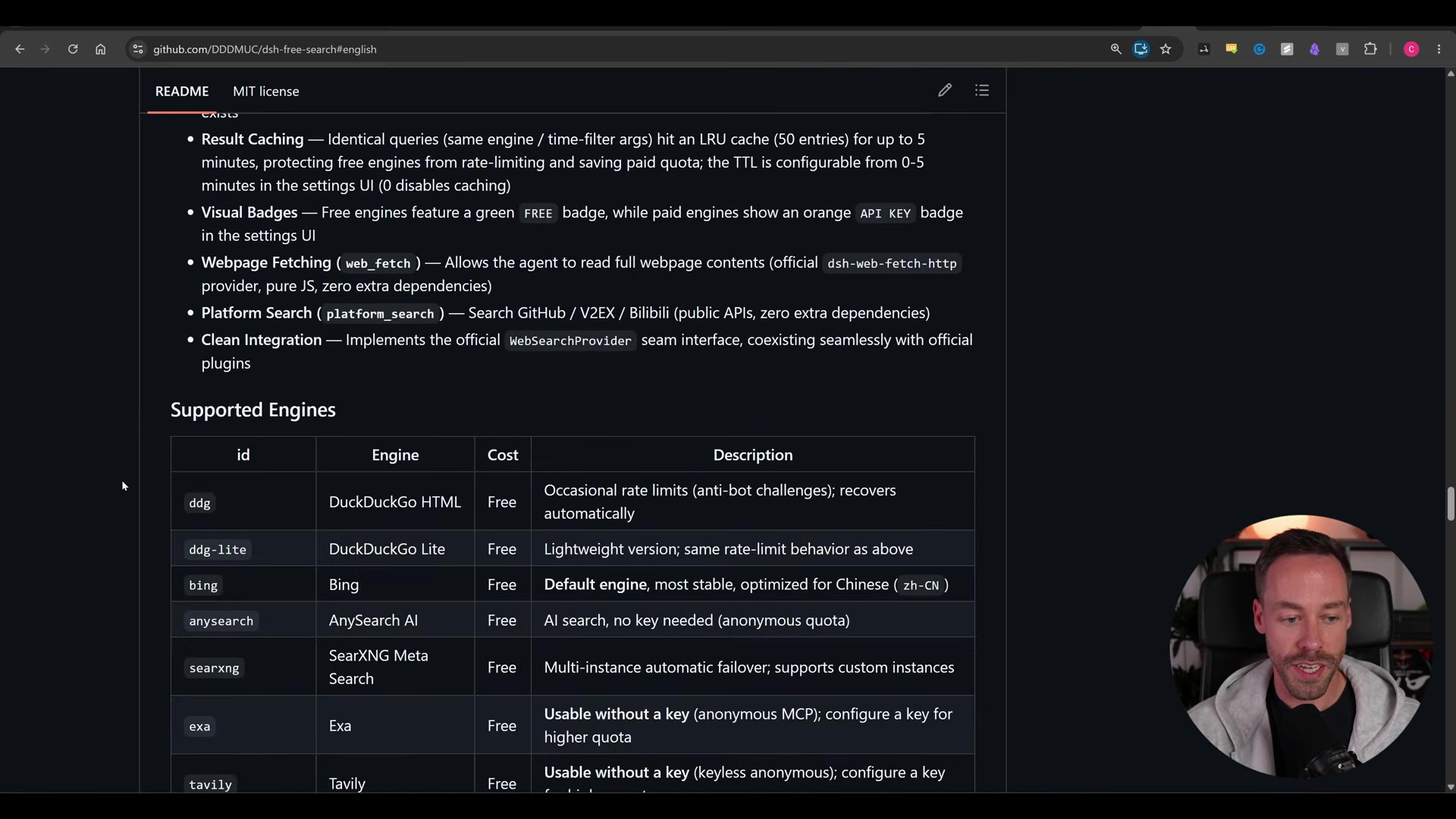Image resolution: width=1456 pixels, height=819 pixels.
Task: Click the Supported Engines heading
Action: pos(253,410)
